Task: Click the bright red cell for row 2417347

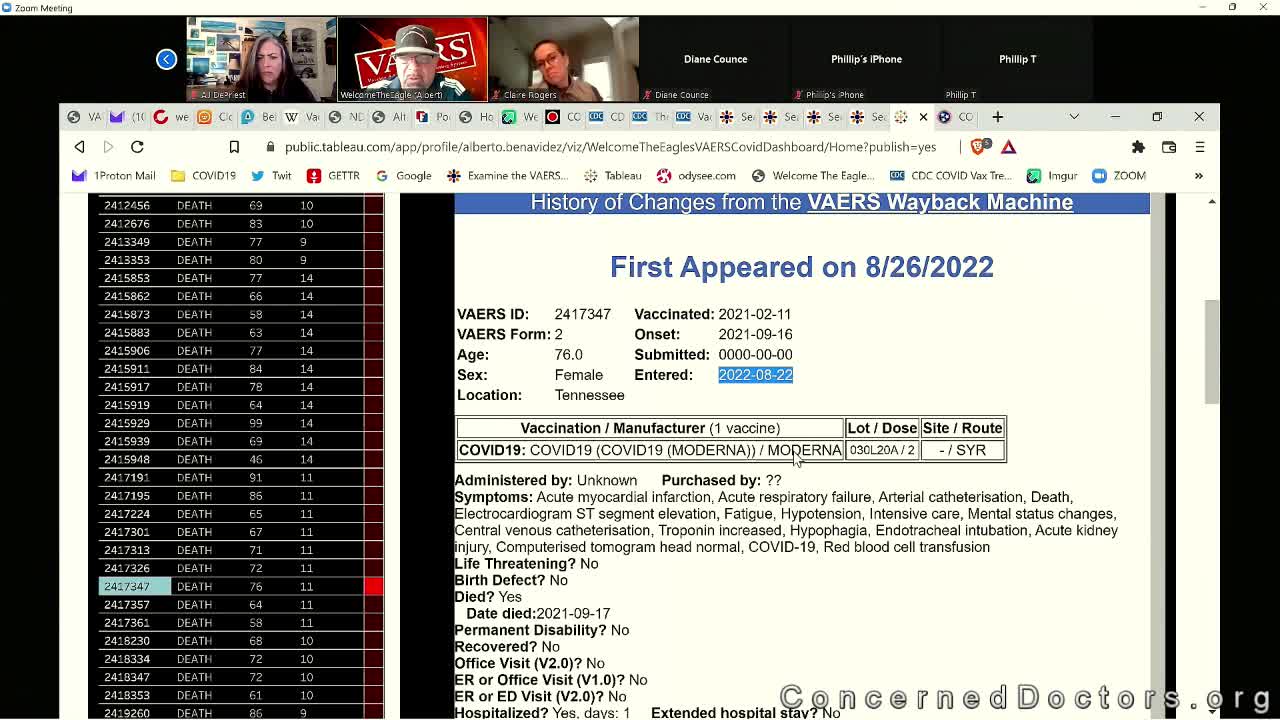Action: point(374,587)
